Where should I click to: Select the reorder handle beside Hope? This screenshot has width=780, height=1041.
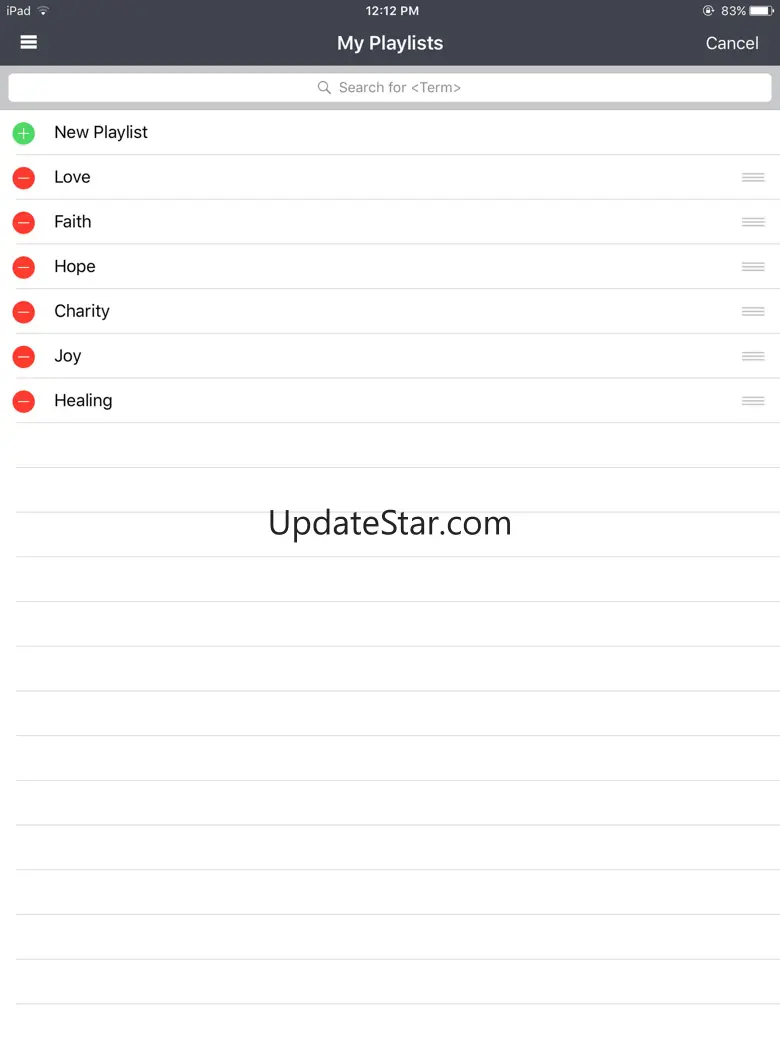(753, 267)
